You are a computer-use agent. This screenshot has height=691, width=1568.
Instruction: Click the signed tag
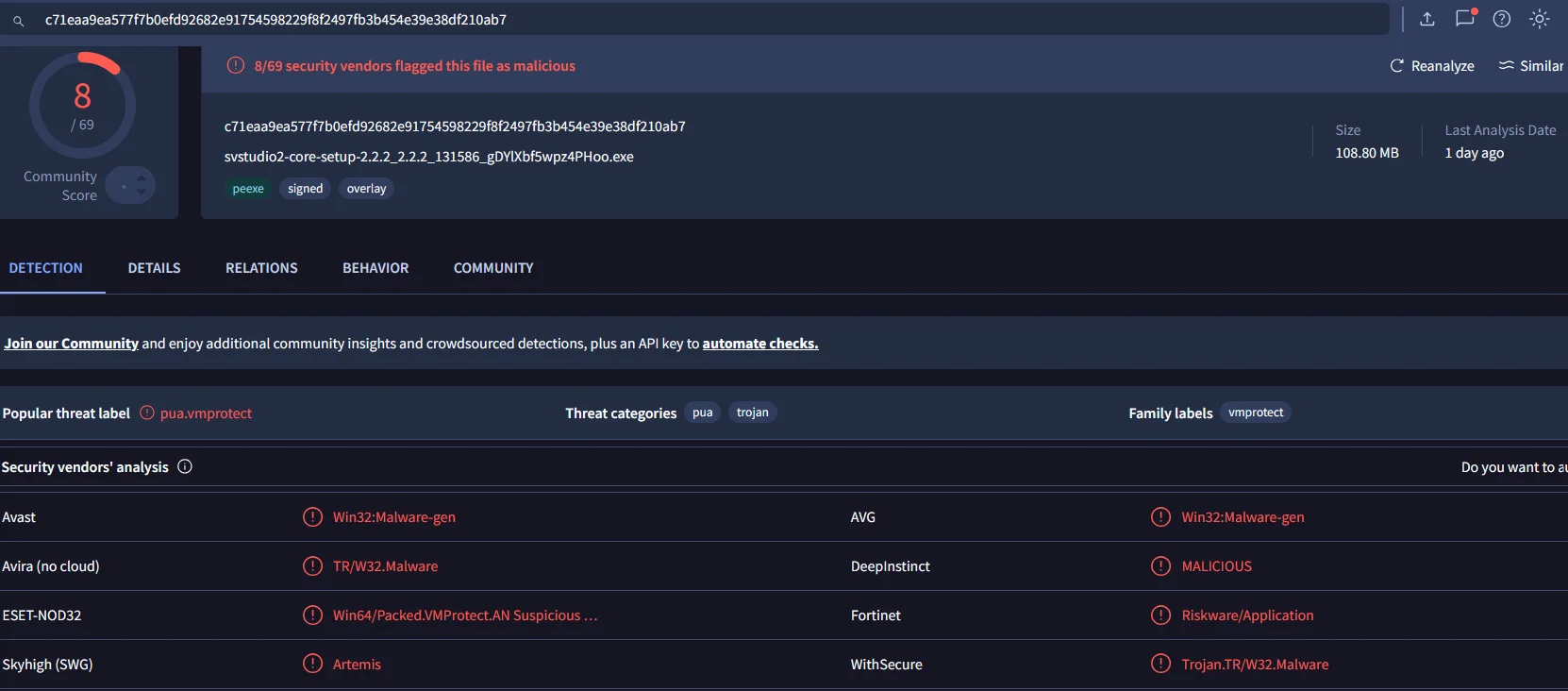coord(305,189)
